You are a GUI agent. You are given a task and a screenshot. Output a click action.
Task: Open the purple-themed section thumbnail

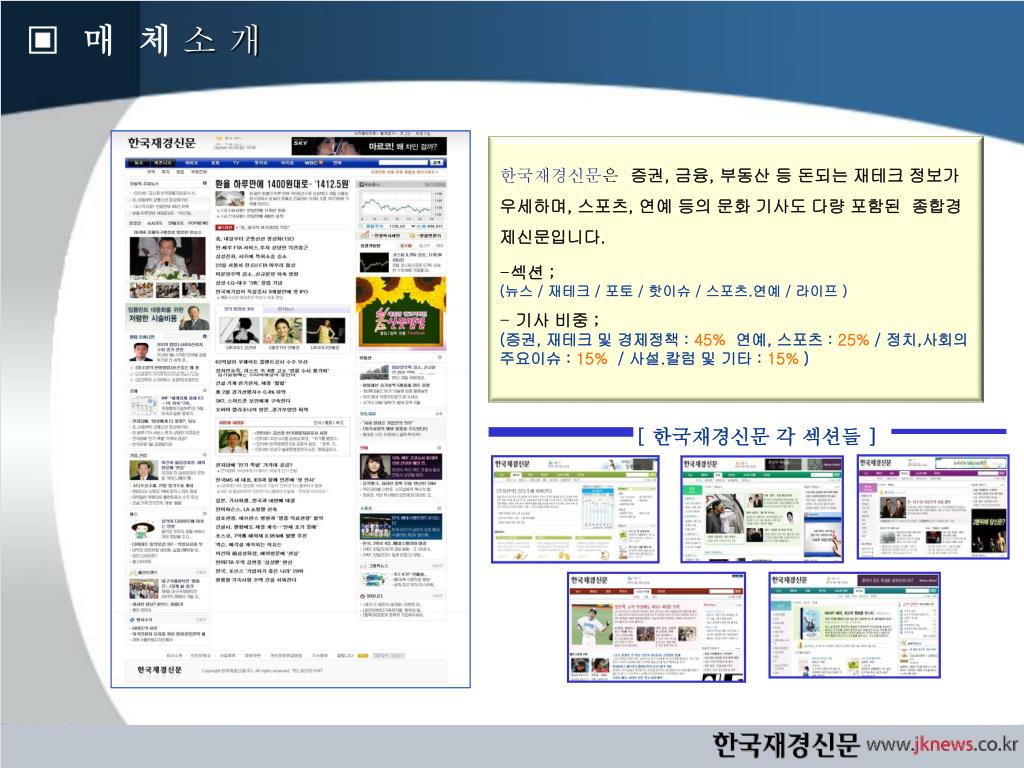pyautogui.click(x=933, y=507)
